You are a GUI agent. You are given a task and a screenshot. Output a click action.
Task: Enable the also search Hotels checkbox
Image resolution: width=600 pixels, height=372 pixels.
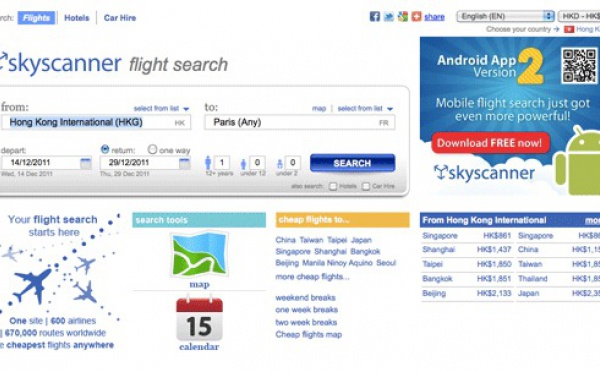coord(333,186)
